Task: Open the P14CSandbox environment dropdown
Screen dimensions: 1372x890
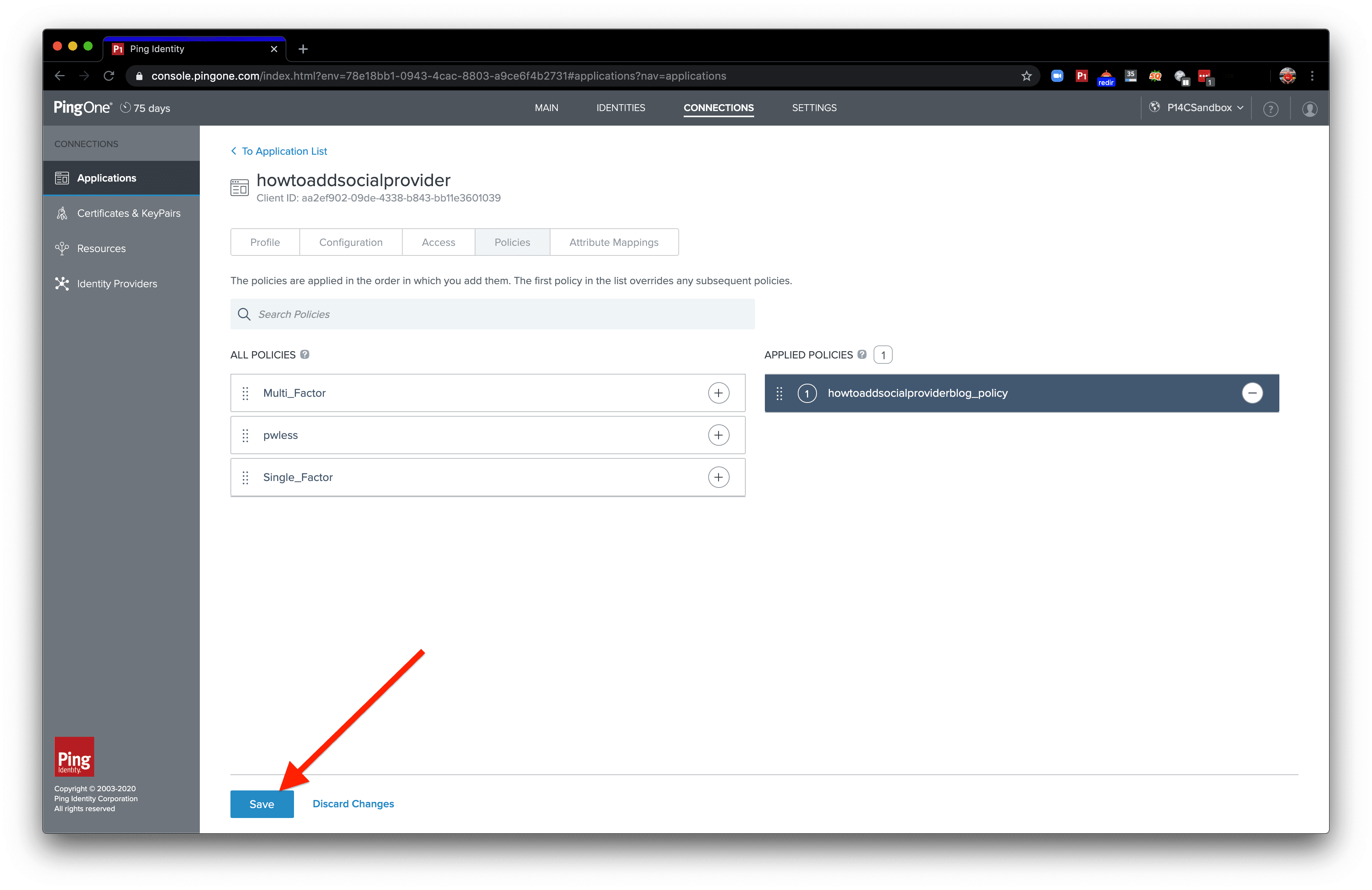Action: 1197,108
